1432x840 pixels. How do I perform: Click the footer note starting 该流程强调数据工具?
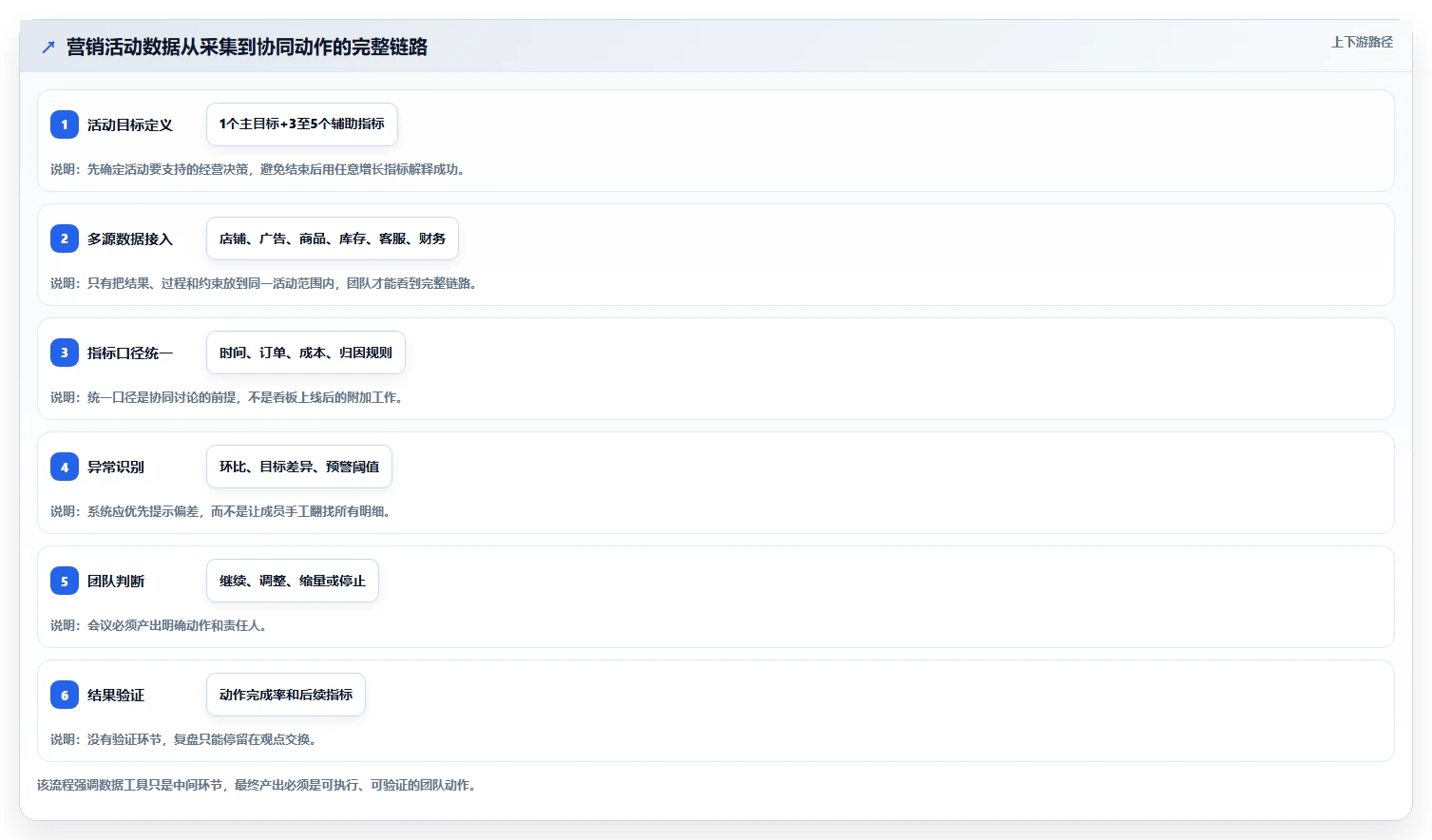pos(257,785)
